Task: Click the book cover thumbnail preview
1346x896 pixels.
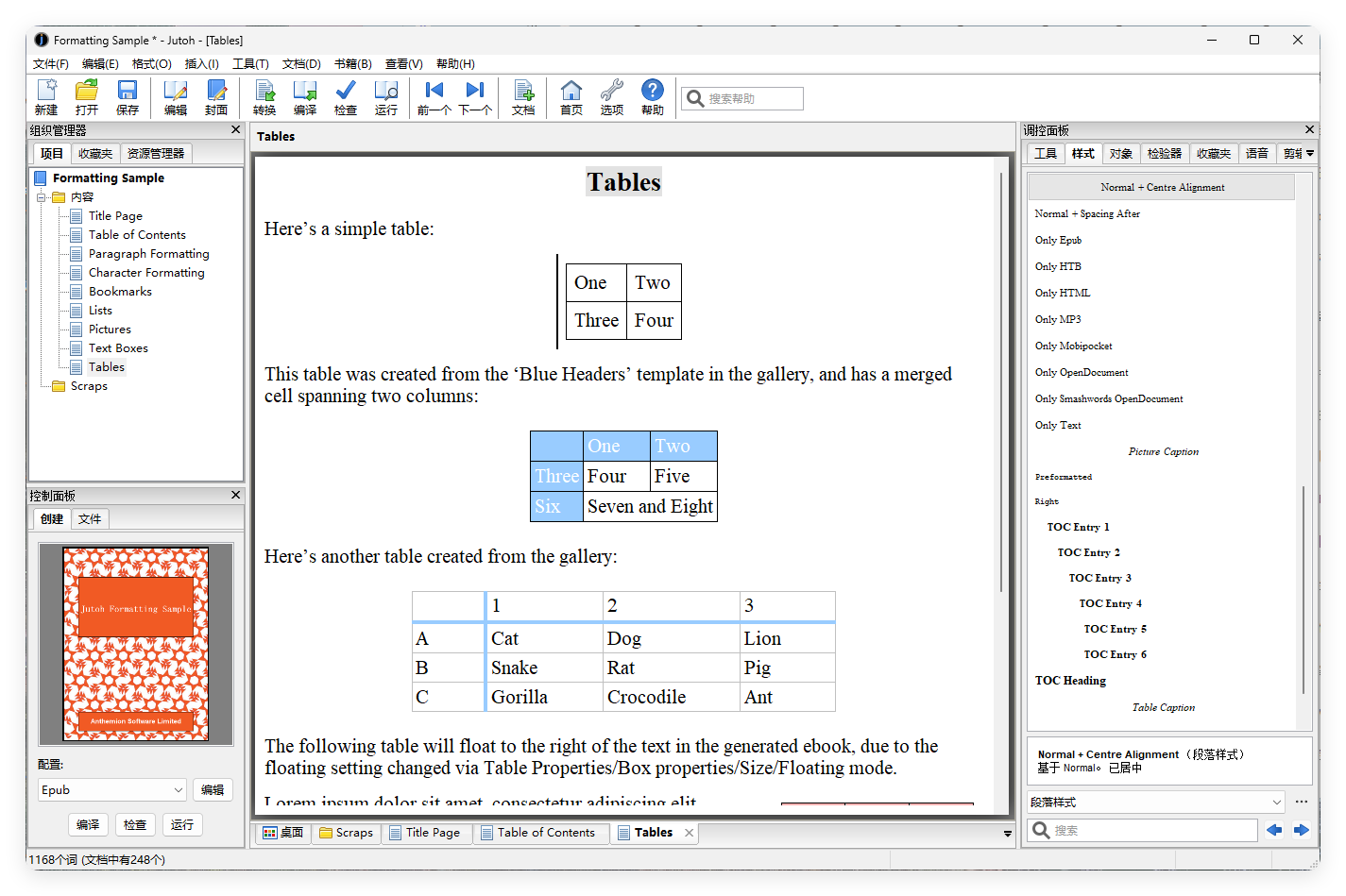Action: [136, 644]
